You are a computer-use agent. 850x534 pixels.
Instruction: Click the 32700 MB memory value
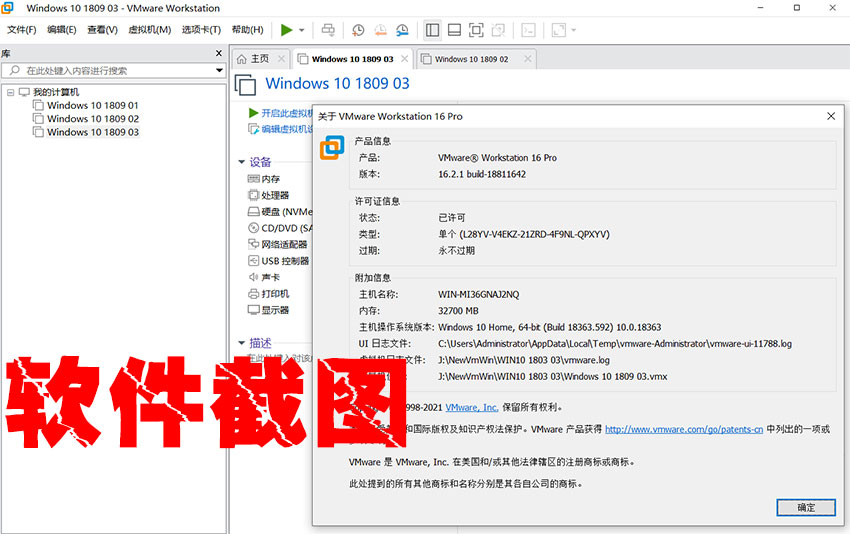(458, 311)
